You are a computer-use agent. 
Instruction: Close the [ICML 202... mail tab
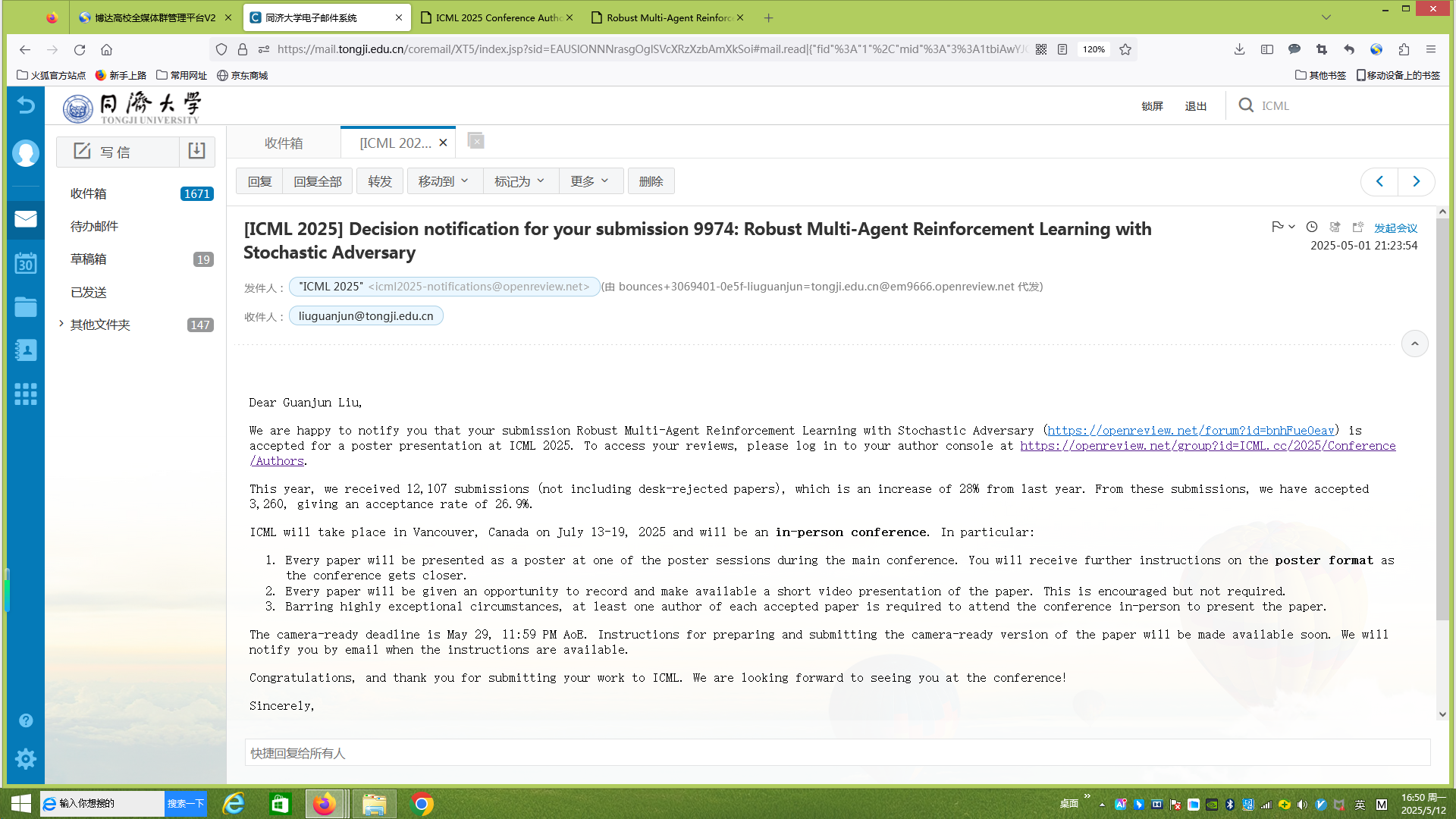coord(443,143)
